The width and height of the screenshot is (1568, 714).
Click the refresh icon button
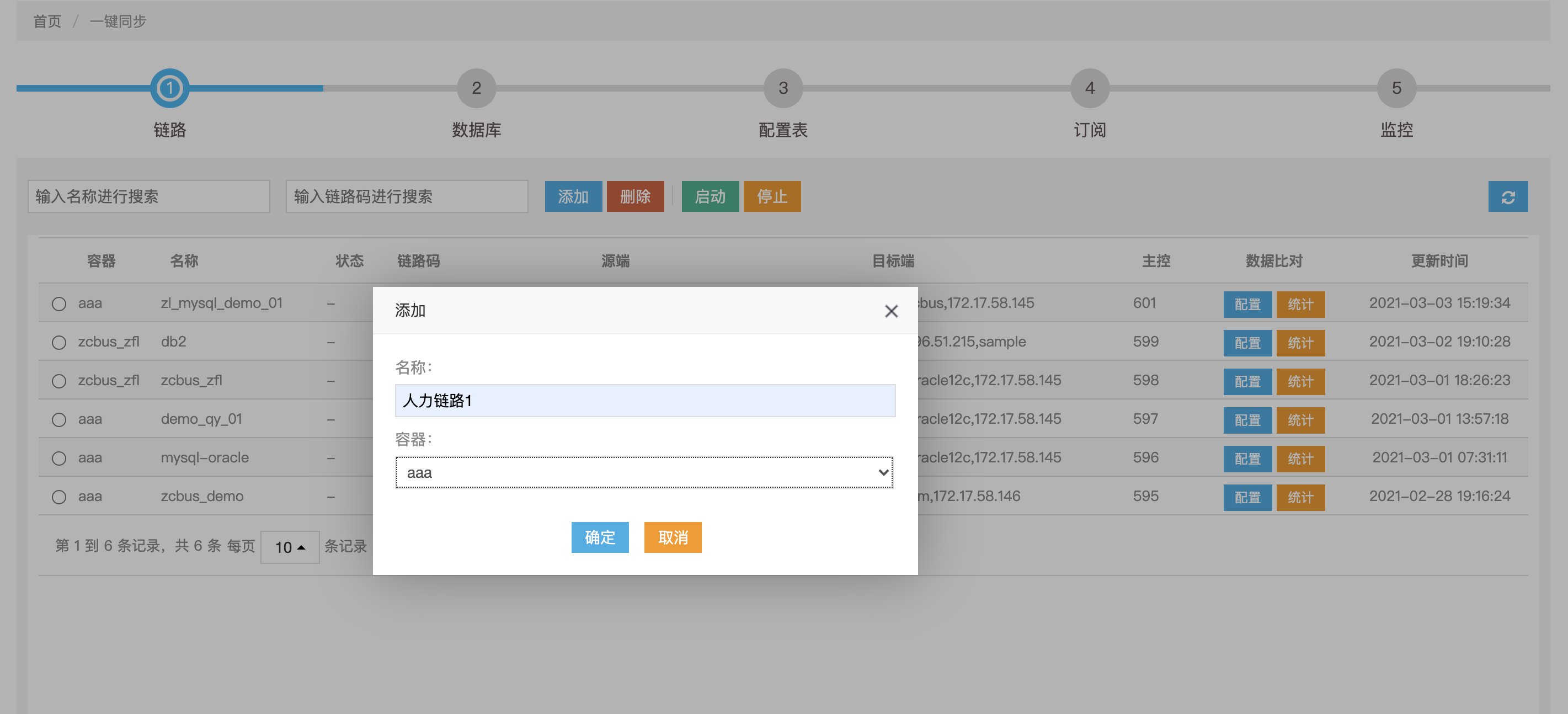point(1507,196)
